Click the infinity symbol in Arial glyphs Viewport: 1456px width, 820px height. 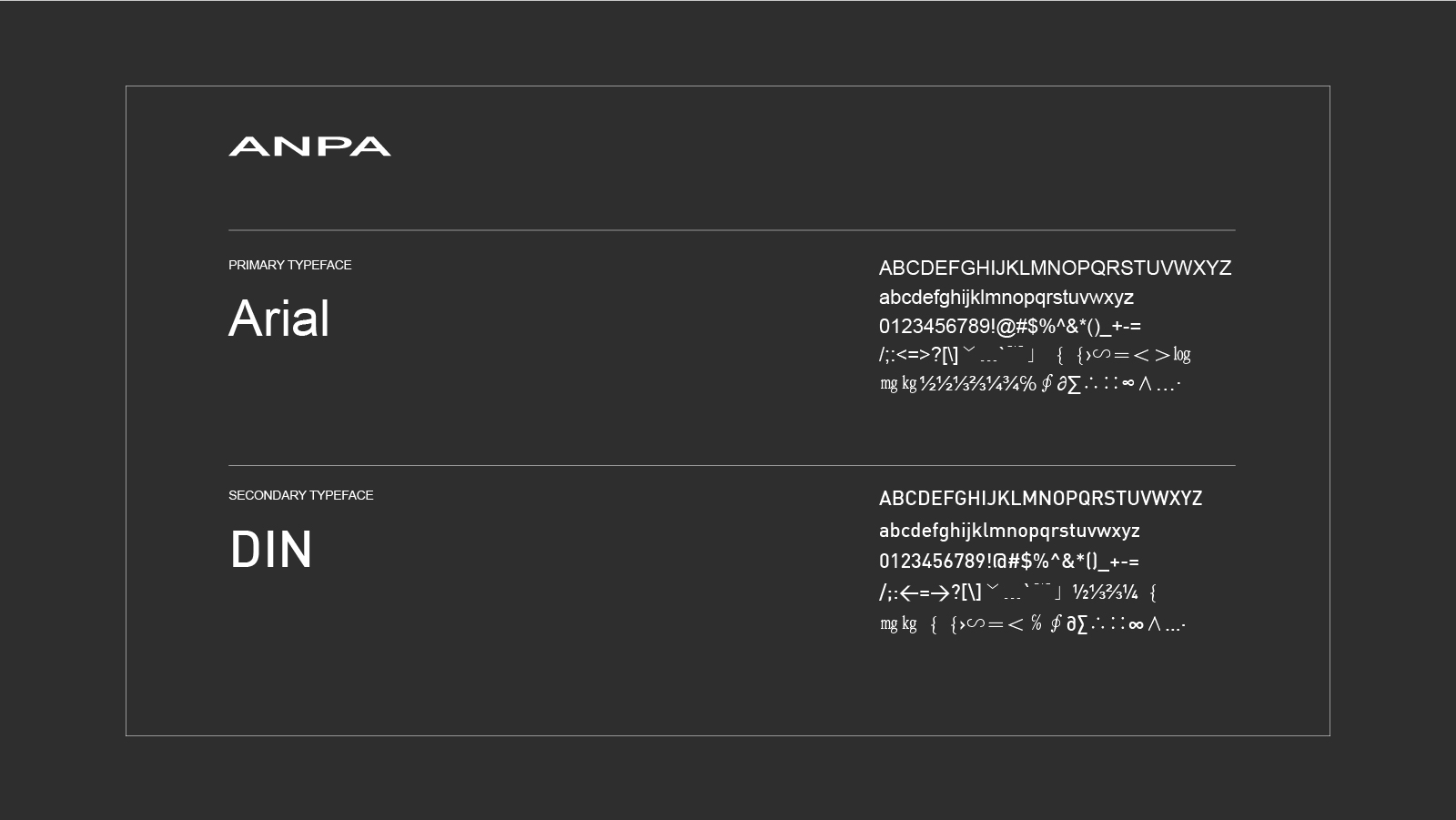coord(1128,383)
